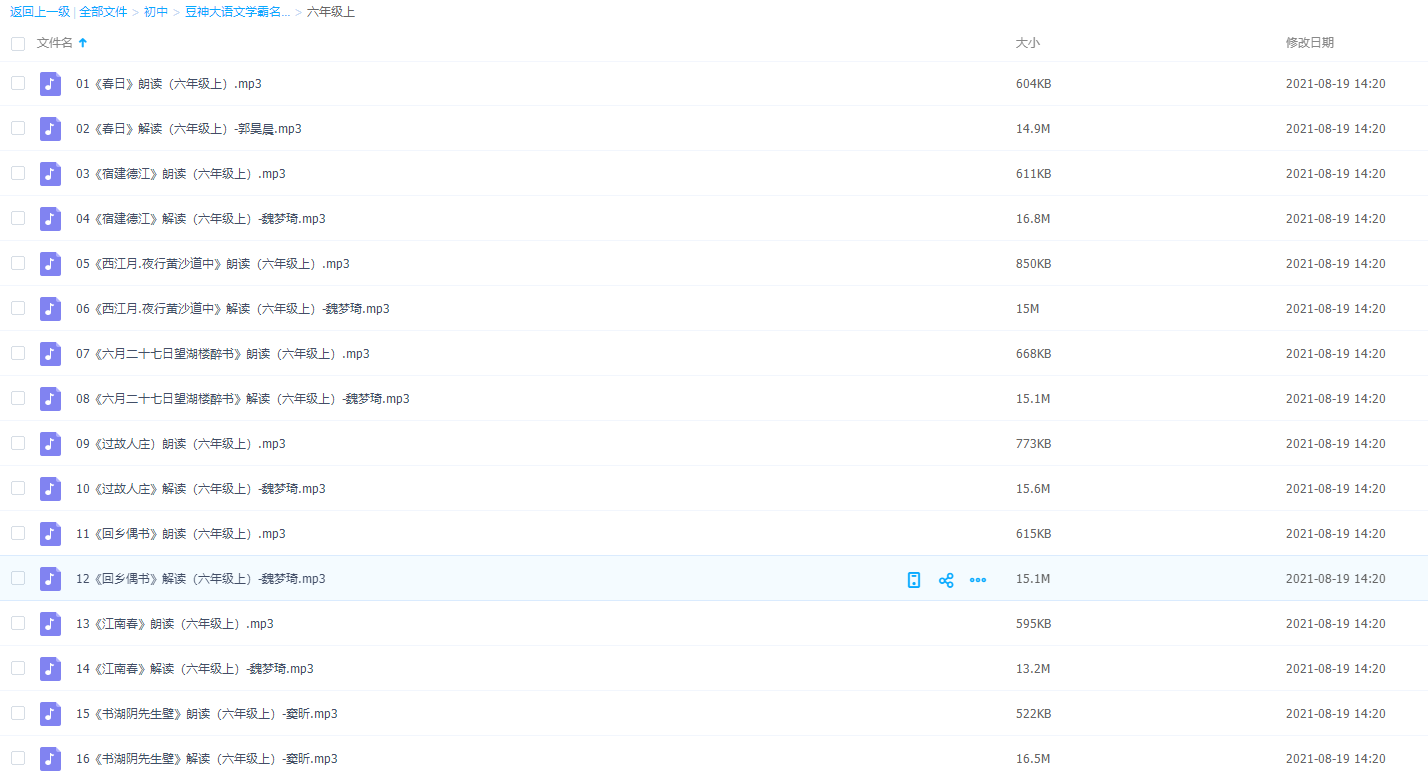
Task: Open file 03《宿建德江》朗读 by its name
Action: point(180,174)
